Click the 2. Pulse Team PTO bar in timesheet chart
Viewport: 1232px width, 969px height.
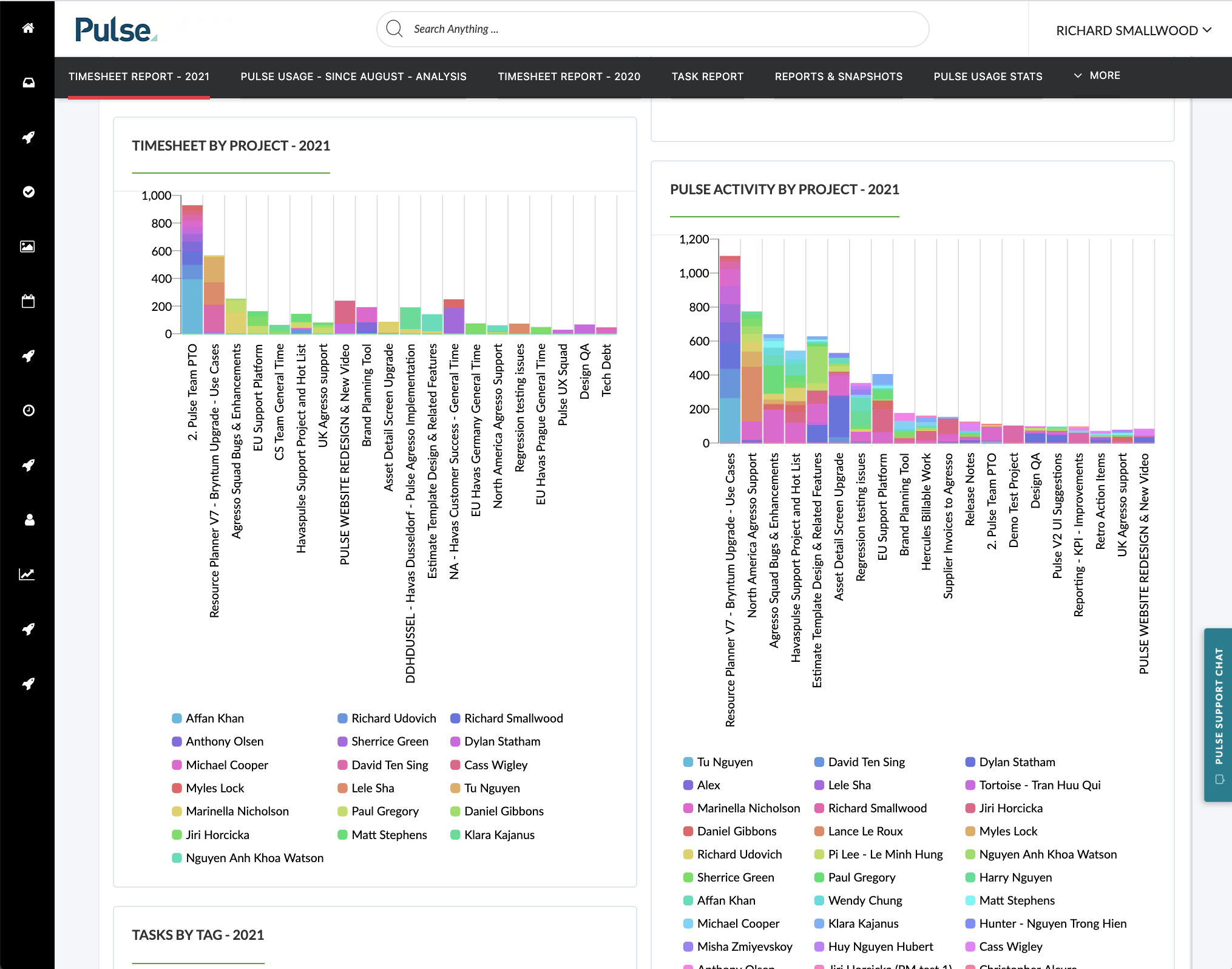tap(192, 270)
